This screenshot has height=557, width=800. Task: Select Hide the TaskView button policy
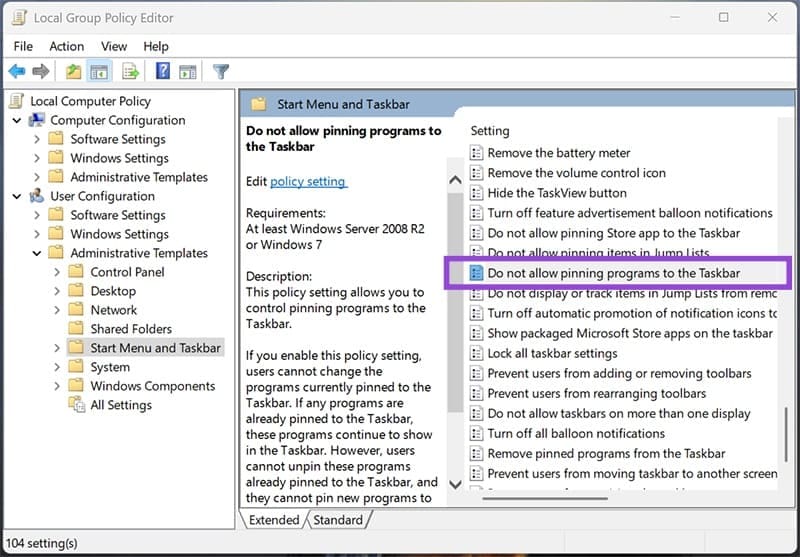557,193
